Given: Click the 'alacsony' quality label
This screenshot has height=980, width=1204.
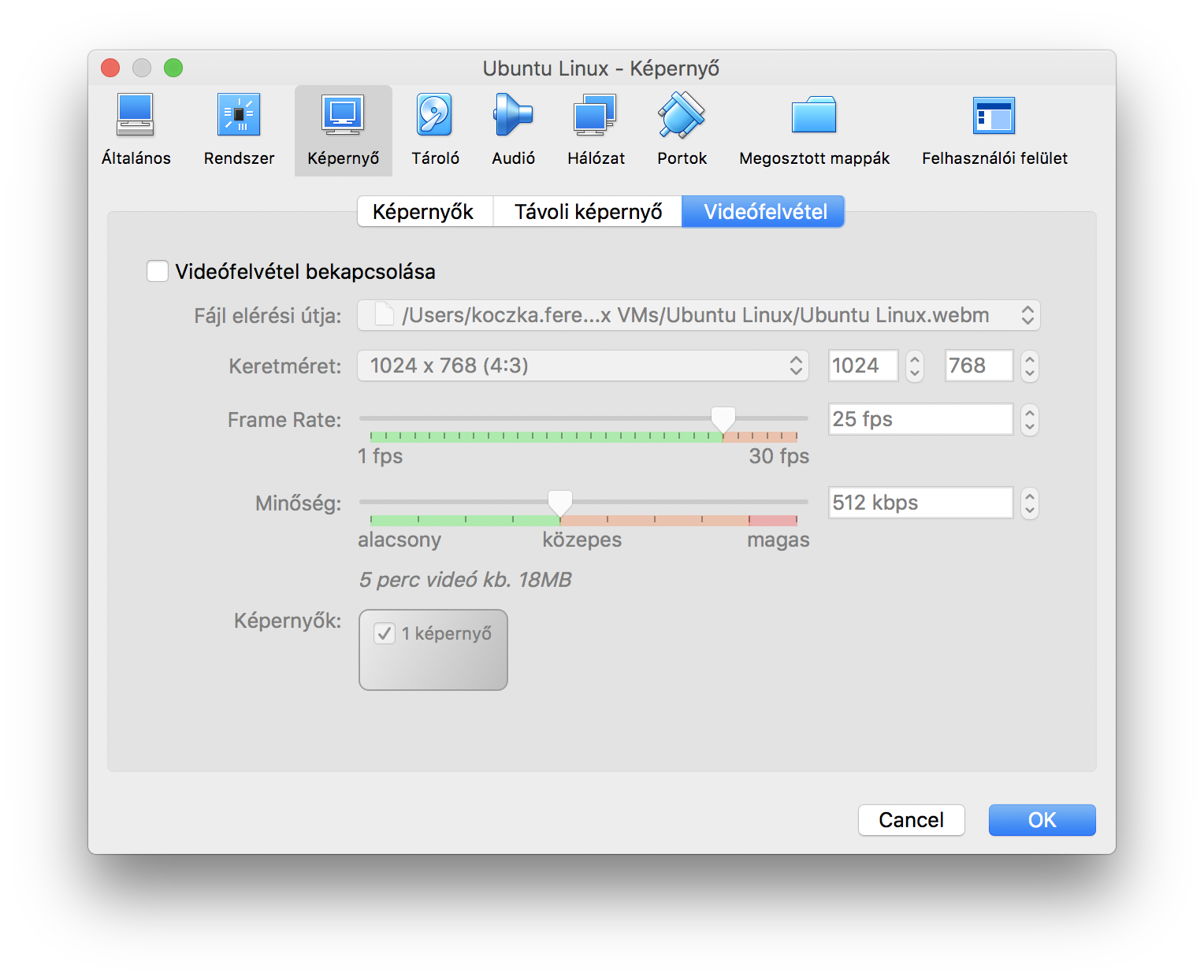Looking at the screenshot, I should pos(399,540).
